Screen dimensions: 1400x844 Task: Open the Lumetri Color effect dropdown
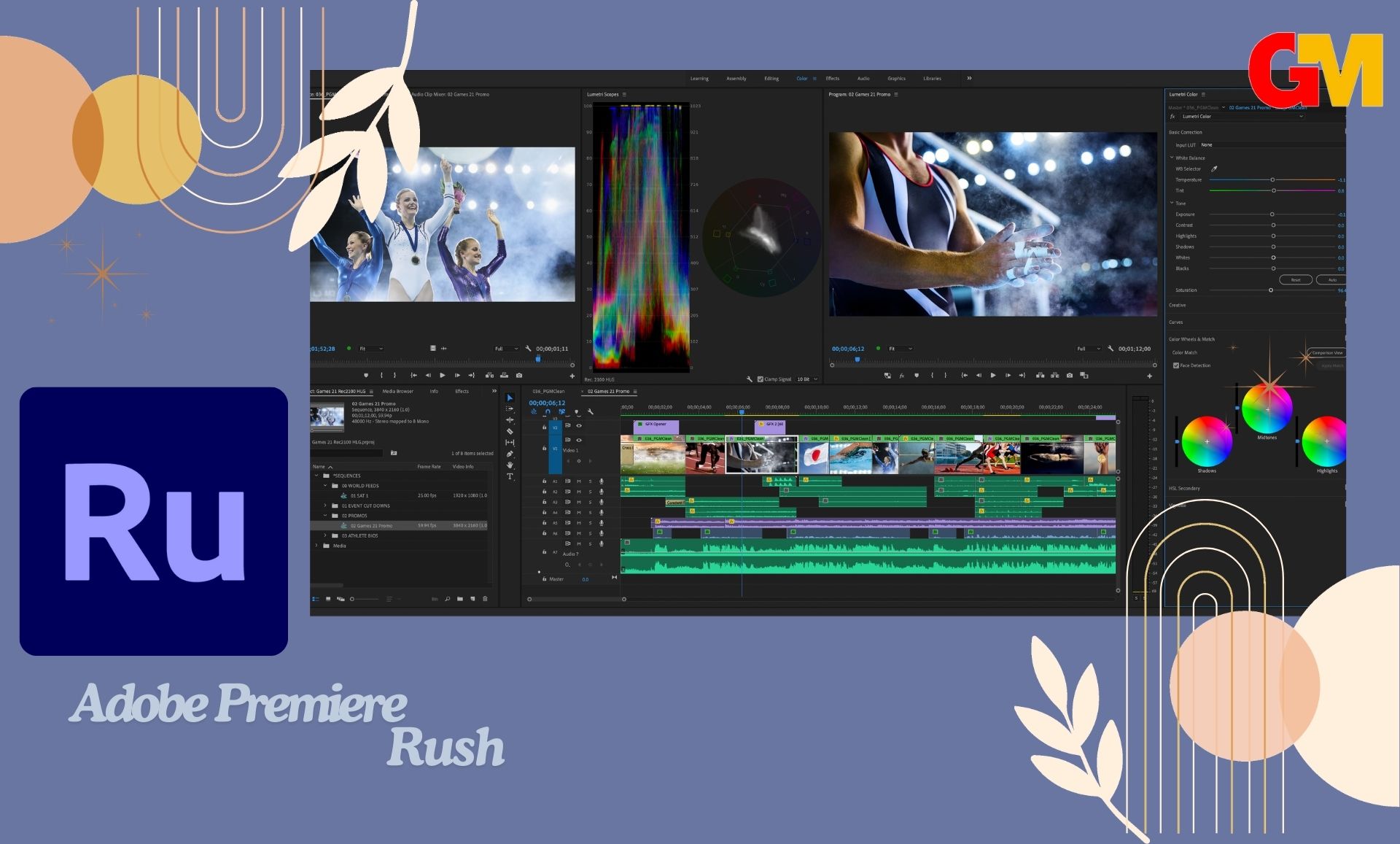[x=1242, y=116]
